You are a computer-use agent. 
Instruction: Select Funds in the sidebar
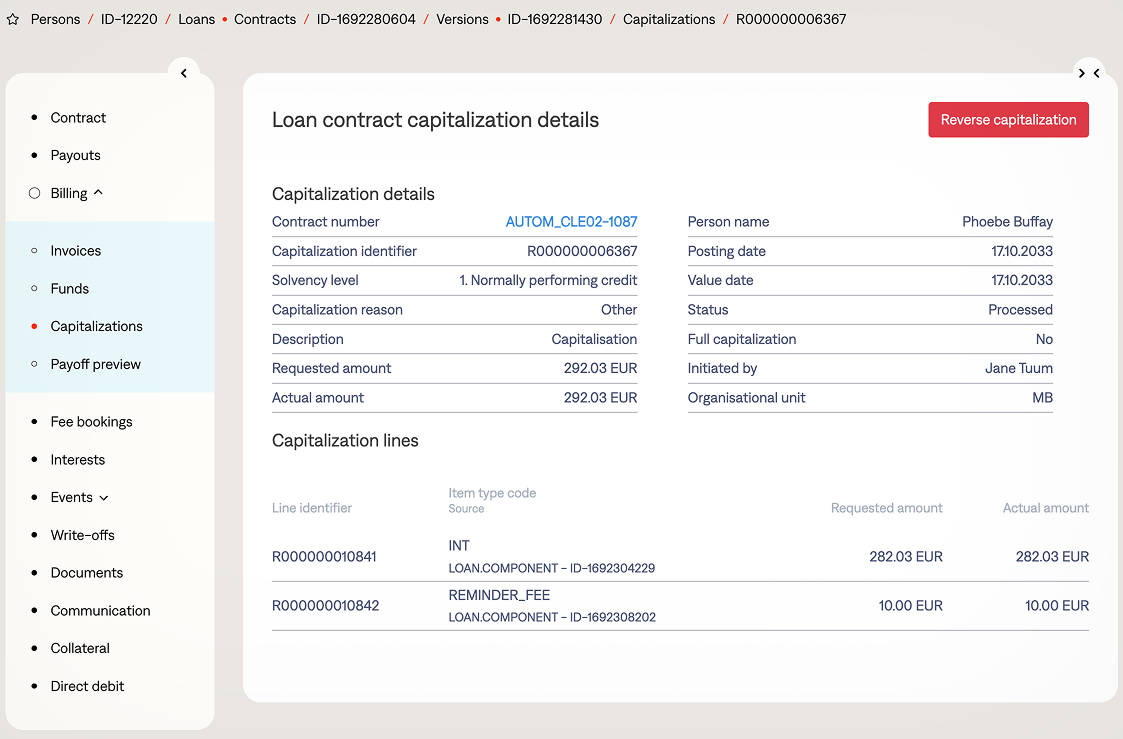[70, 289]
